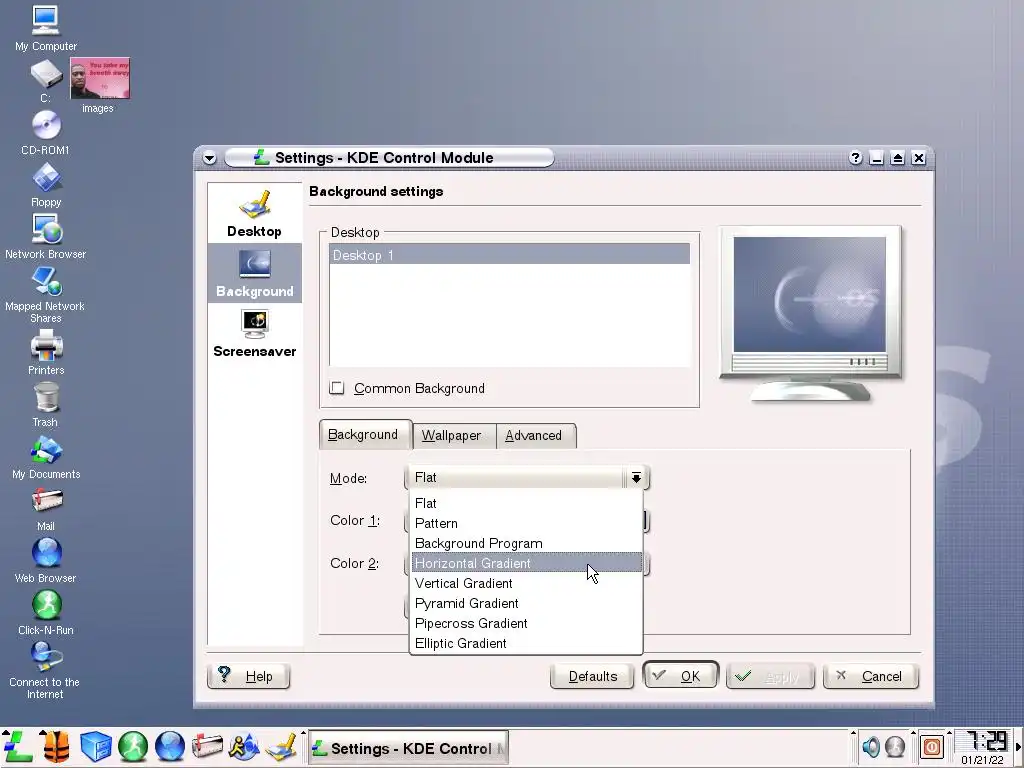Launch the globe web browser in taskbar
The image size is (1024, 768).
(170, 746)
